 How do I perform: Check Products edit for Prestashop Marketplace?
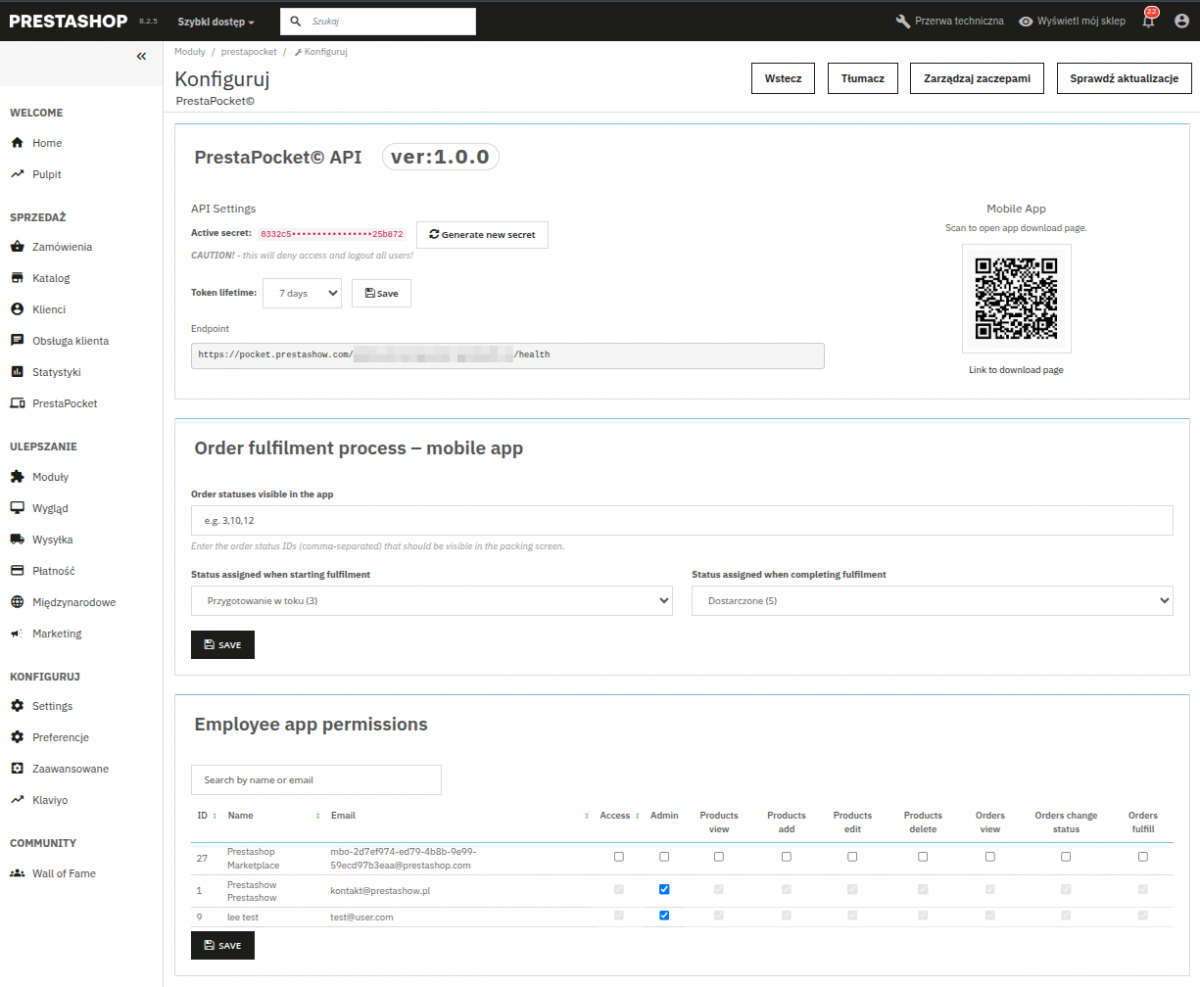852,857
